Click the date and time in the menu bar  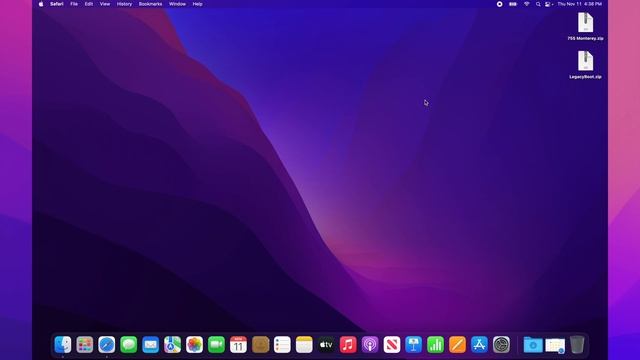point(580,4)
